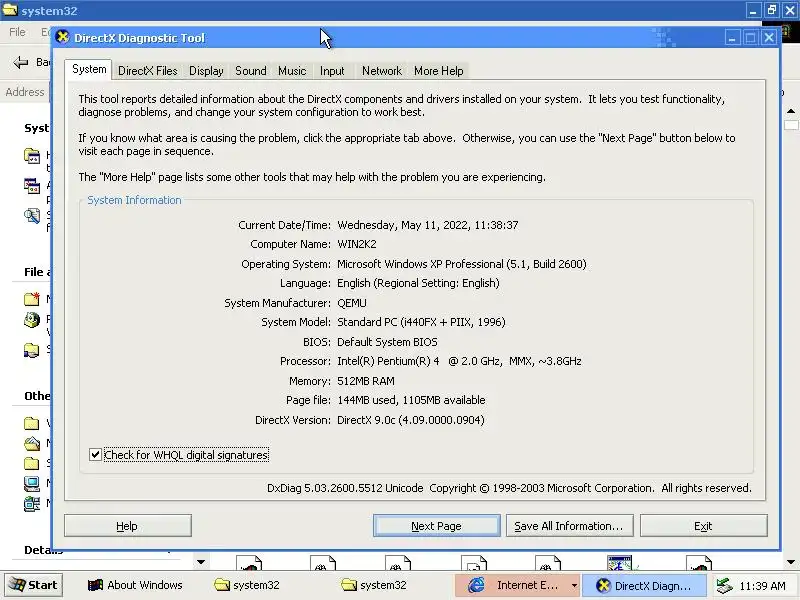Open the Display tab
Image resolution: width=800 pixels, height=600 pixels.
206,71
